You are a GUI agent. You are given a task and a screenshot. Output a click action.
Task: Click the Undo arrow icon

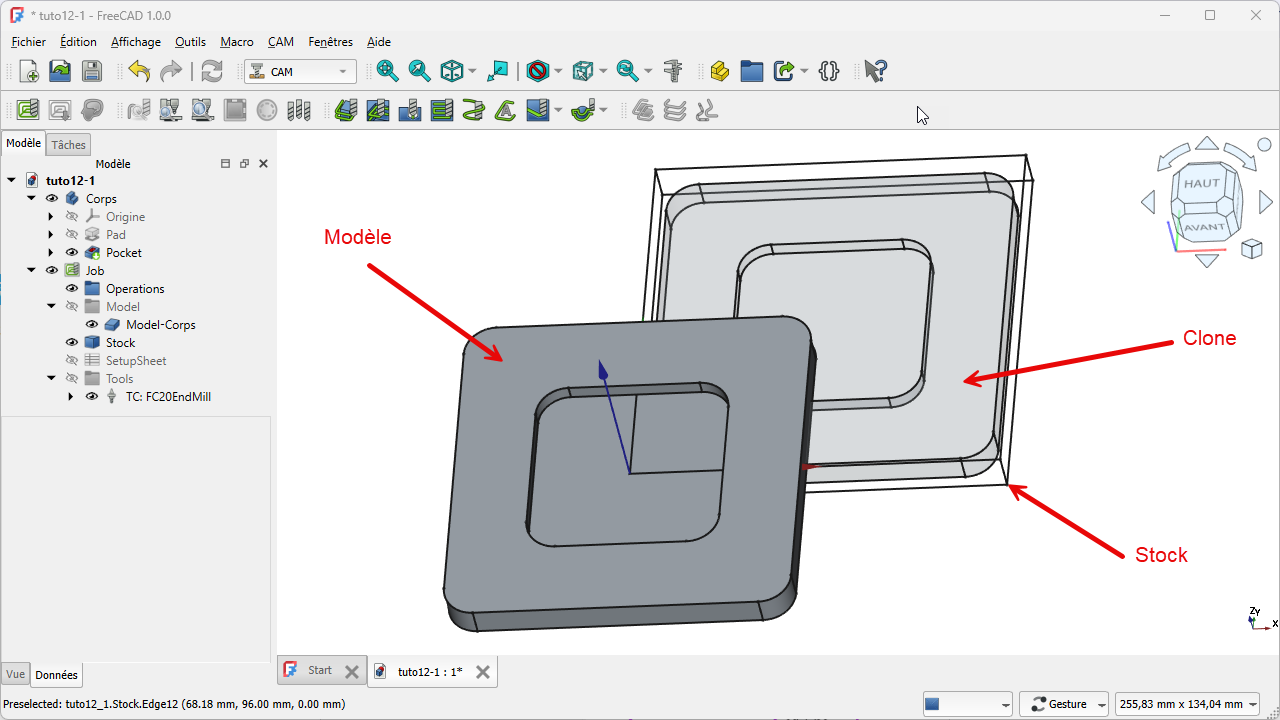pyautogui.click(x=139, y=71)
